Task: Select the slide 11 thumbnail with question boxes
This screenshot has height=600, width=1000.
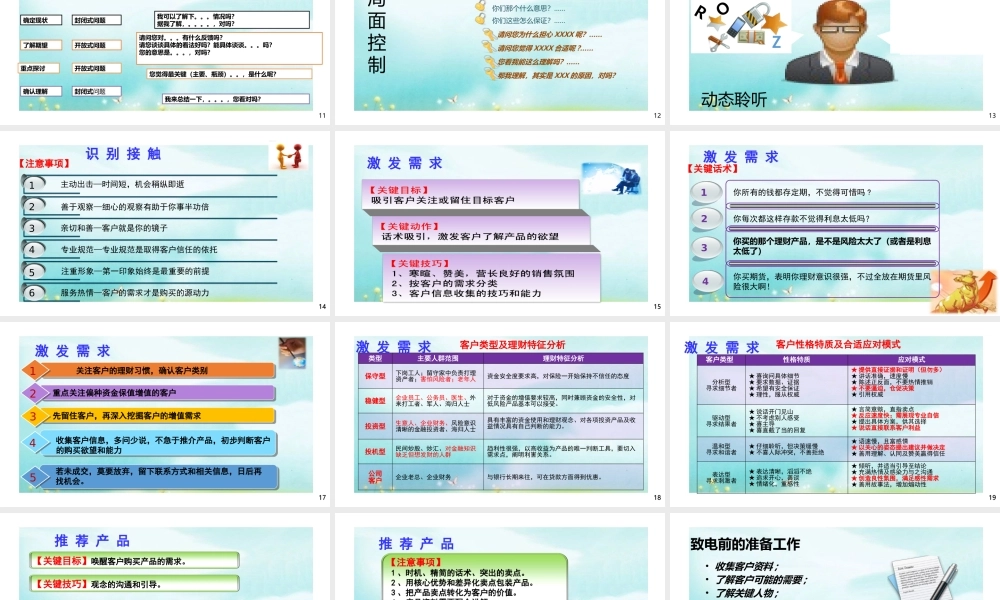Action: click(x=165, y=55)
